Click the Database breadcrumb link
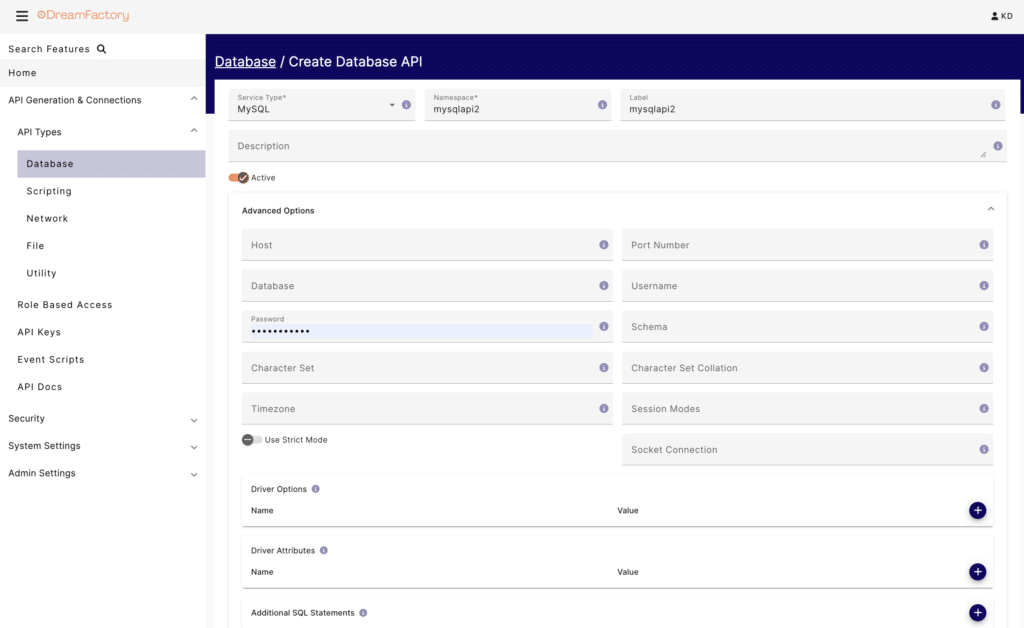This screenshot has width=1024, height=628. pos(245,61)
